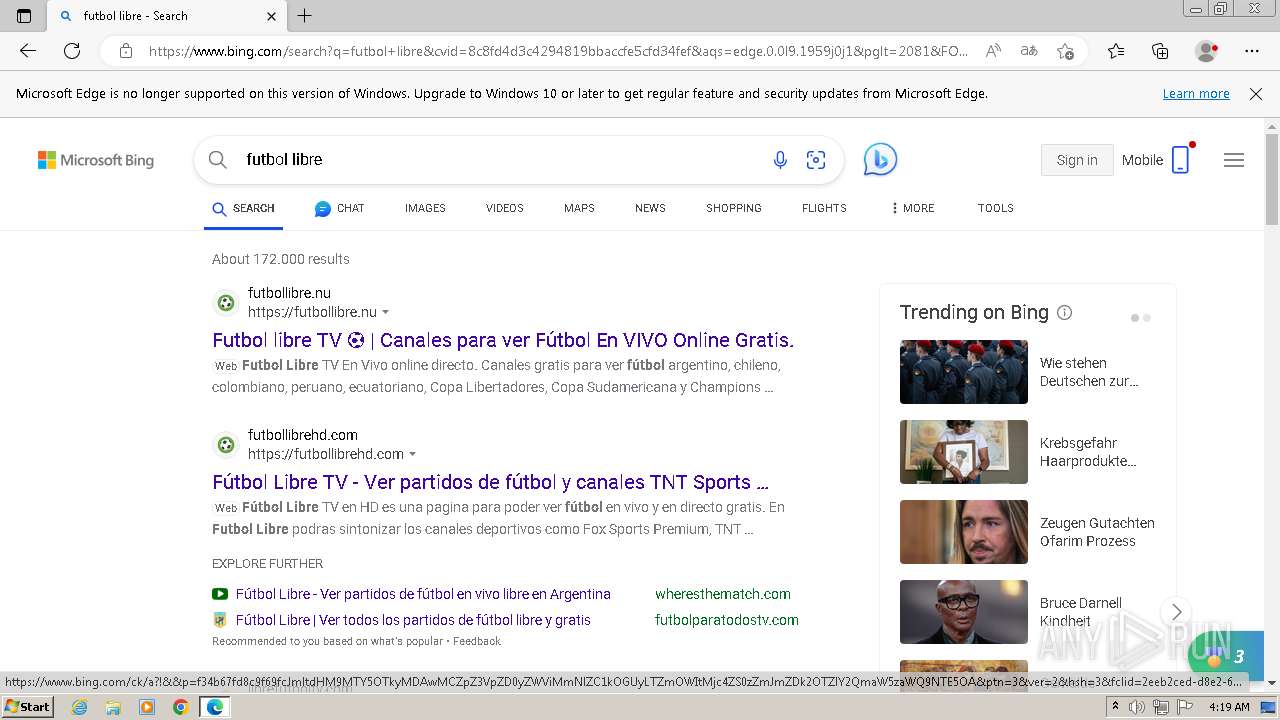The image size is (1280, 720).
Task: Open the tab actions menu
Action: pos(24,16)
